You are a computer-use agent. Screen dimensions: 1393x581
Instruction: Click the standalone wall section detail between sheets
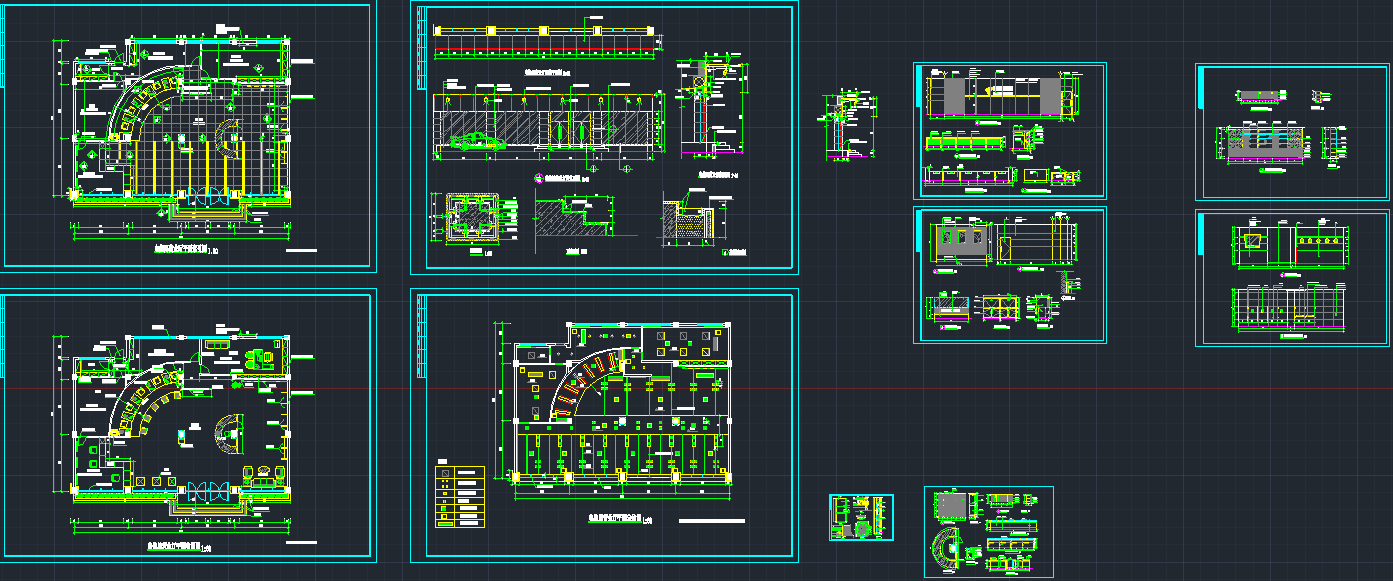coord(848,128)
